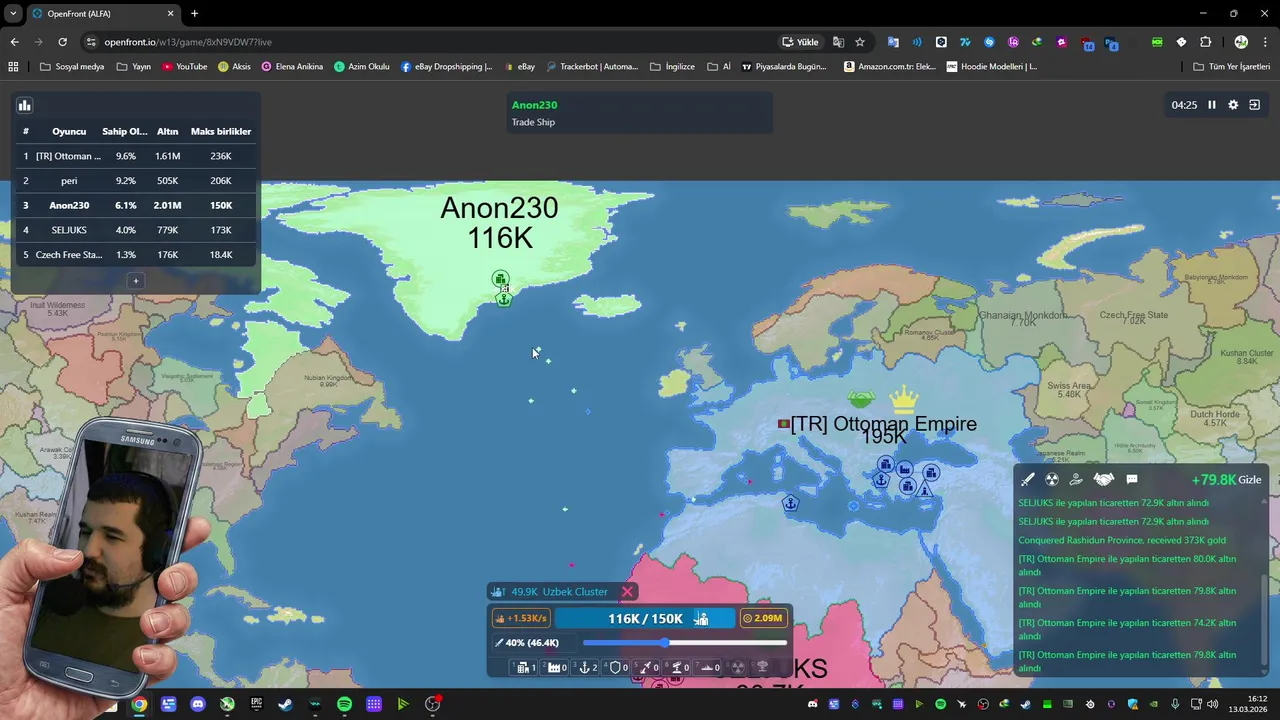Pause the game with the pause button
The width and height of the screenshot is (1280, 720).
[x=1211, y=105]
